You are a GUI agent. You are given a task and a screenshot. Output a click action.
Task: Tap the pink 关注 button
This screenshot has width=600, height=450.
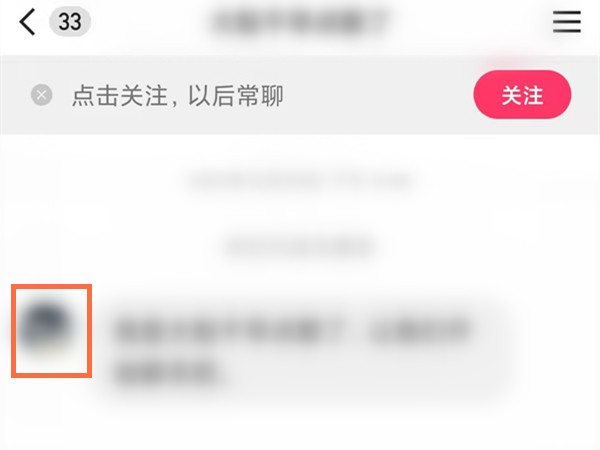(x=522, y=95)
